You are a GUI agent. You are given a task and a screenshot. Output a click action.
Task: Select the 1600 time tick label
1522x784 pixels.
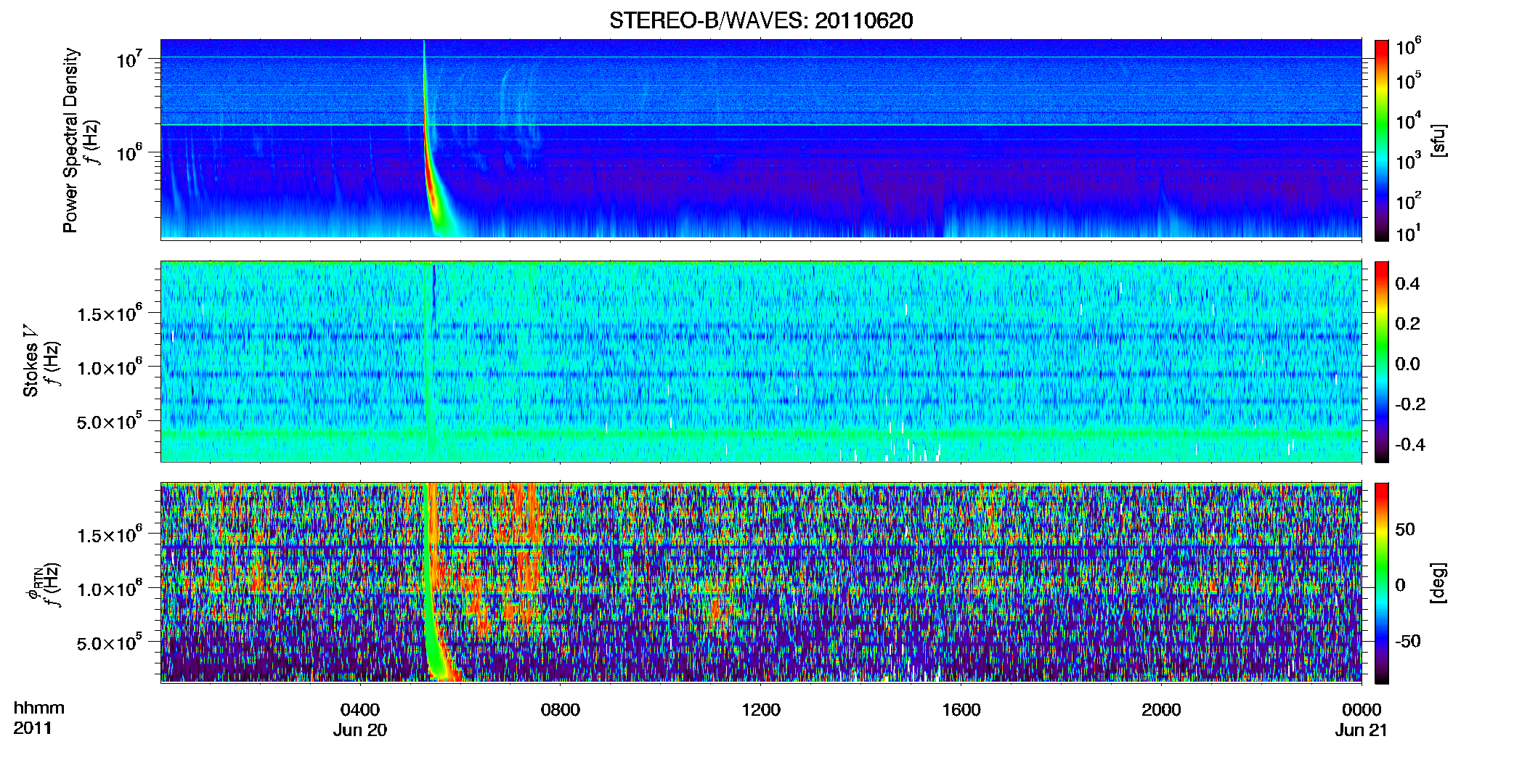[x=961, y=710]
